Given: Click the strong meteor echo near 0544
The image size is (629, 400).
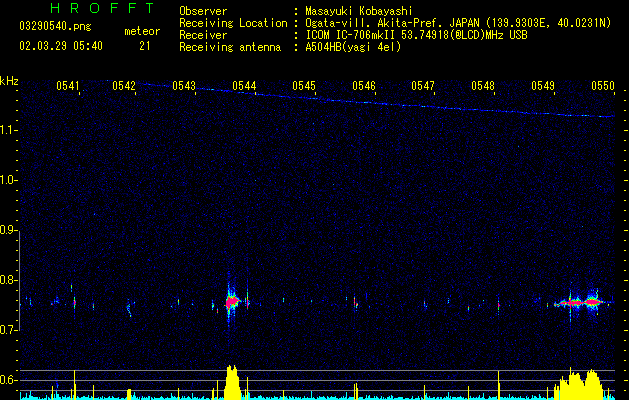Looking at the screenshot, I should [232, 301].
